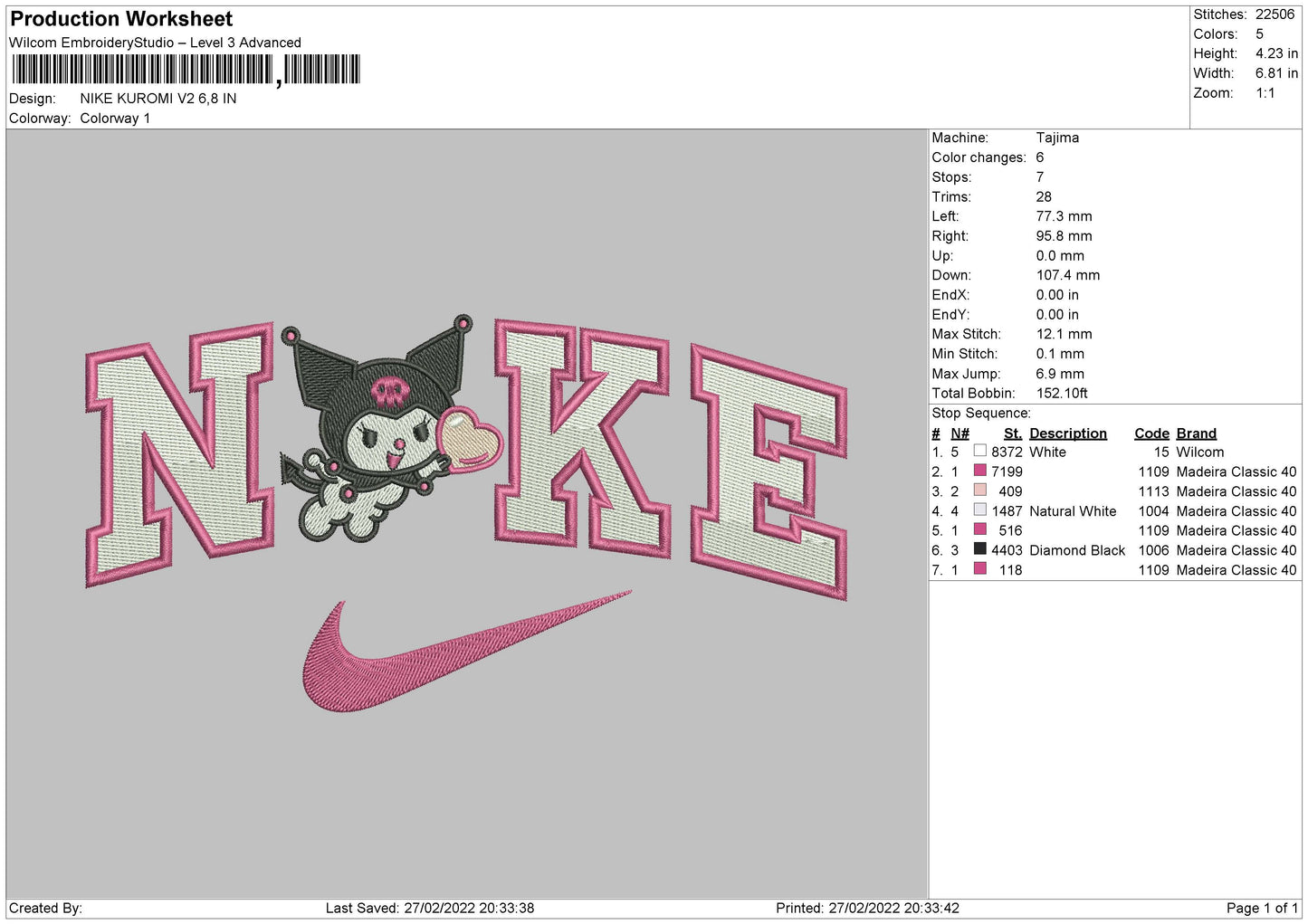Click the Page 1 of 1 footer indicator
This screenshot has height=924, width=1308.
click(x=1261, y=908)
